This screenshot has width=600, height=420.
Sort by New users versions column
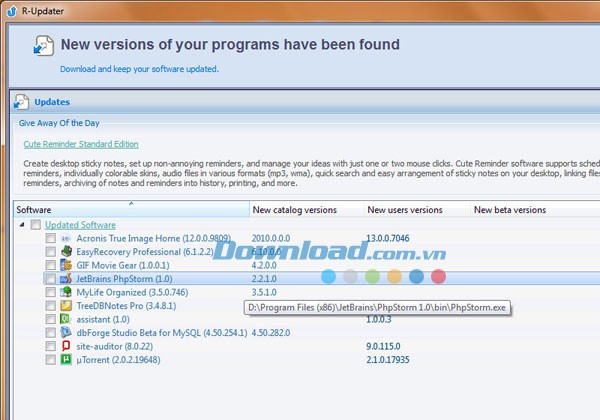[x=417, y=210]
